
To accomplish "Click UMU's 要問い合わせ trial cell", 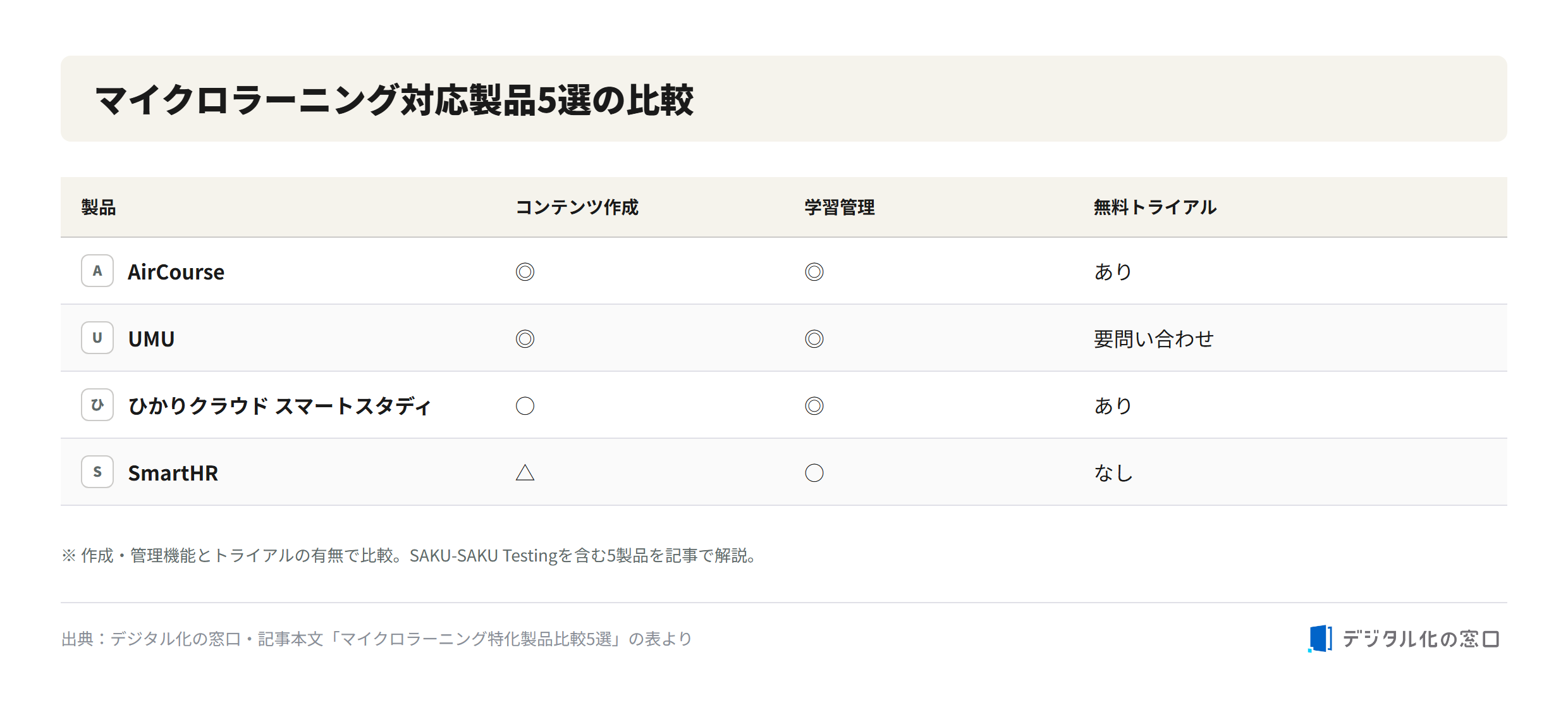I will 1154,339.
